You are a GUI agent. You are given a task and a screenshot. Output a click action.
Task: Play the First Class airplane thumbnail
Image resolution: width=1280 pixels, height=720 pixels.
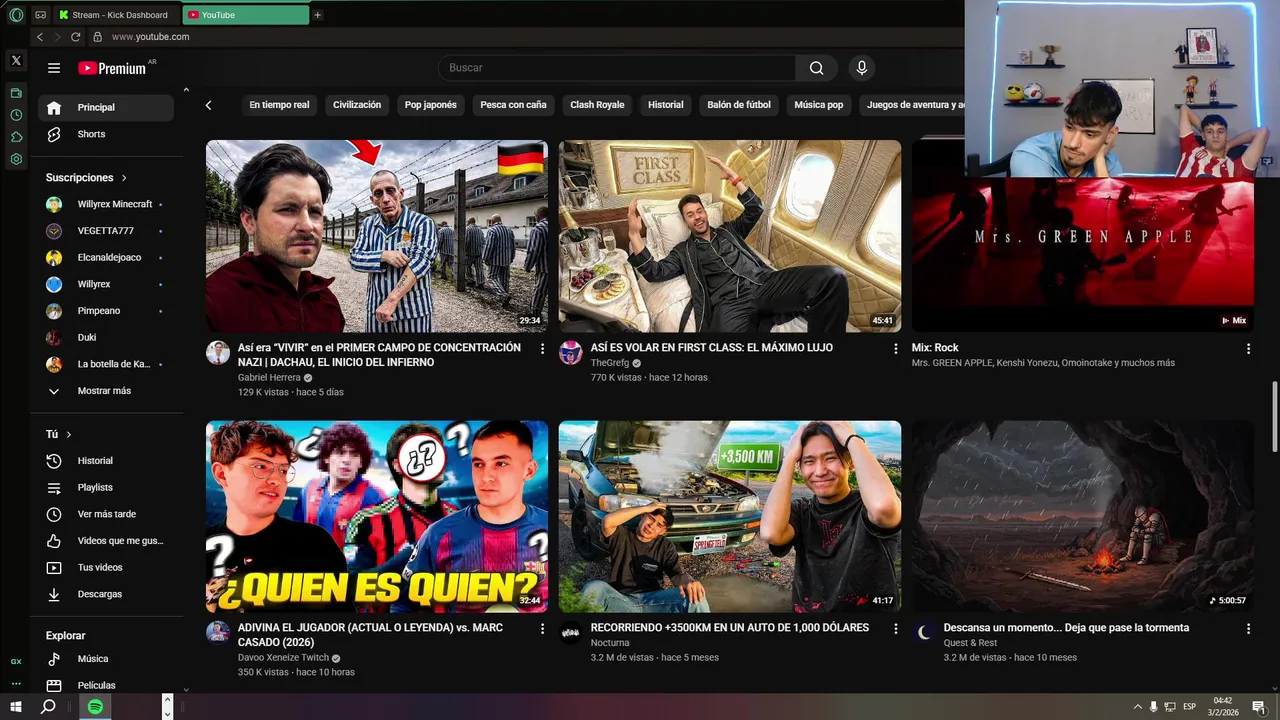pos(730,236)
